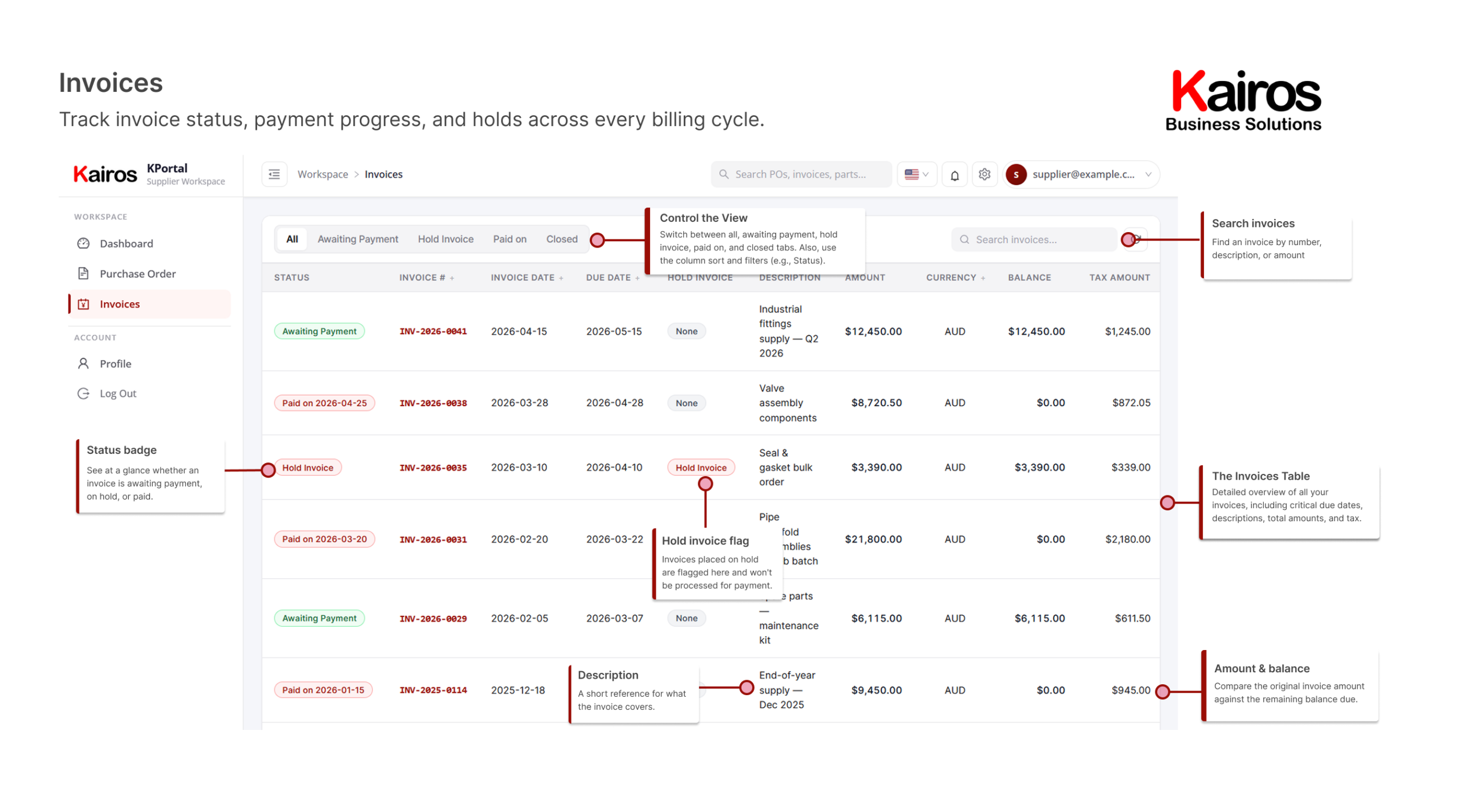Select the All tab
The height and width of the screenshot is (812, 1460).
(x=292, y=239)
